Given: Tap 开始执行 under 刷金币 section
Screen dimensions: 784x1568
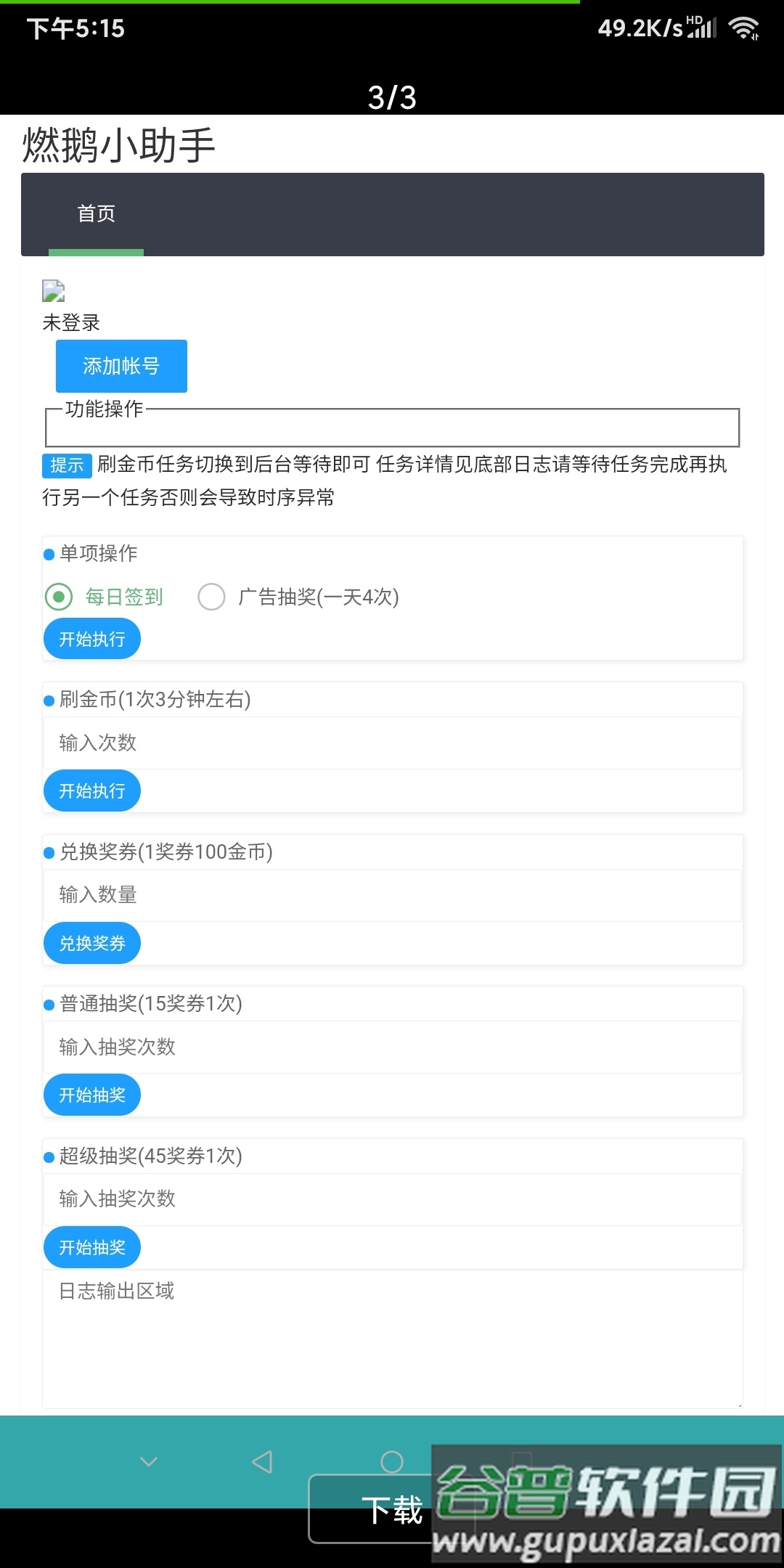Looking at the screenshot, I should coord(91,790).
